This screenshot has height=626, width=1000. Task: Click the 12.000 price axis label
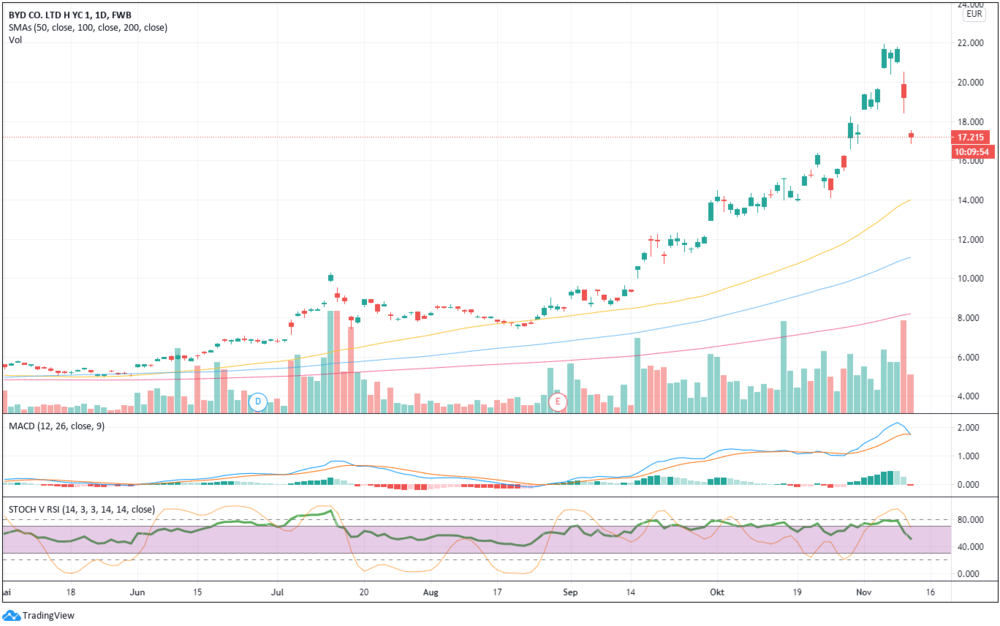point(970,240)
